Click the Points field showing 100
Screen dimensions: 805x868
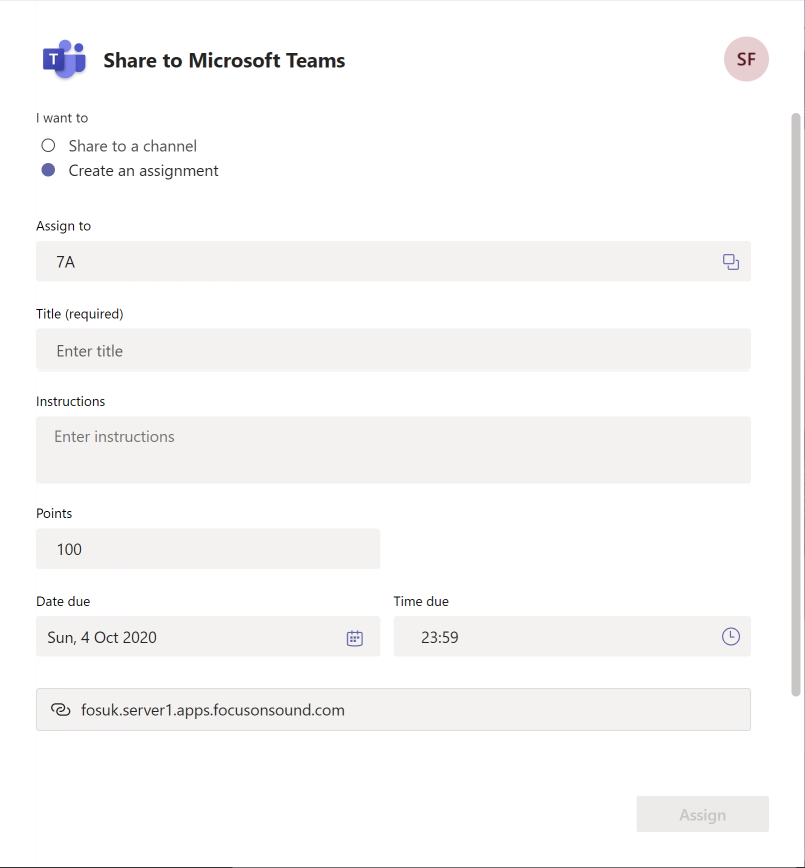pos(208,549)
